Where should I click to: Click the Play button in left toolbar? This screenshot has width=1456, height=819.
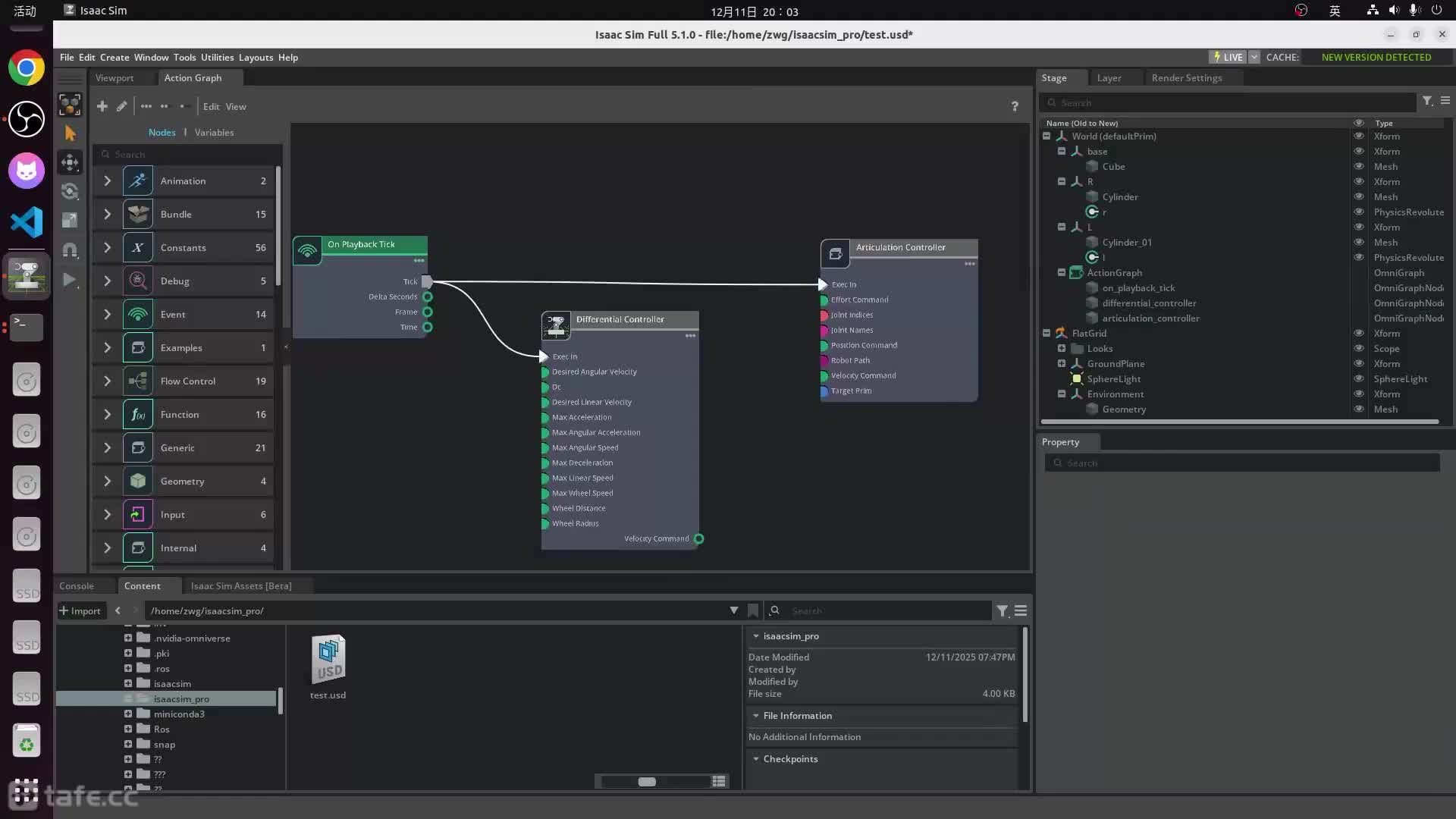click(69, 280)
